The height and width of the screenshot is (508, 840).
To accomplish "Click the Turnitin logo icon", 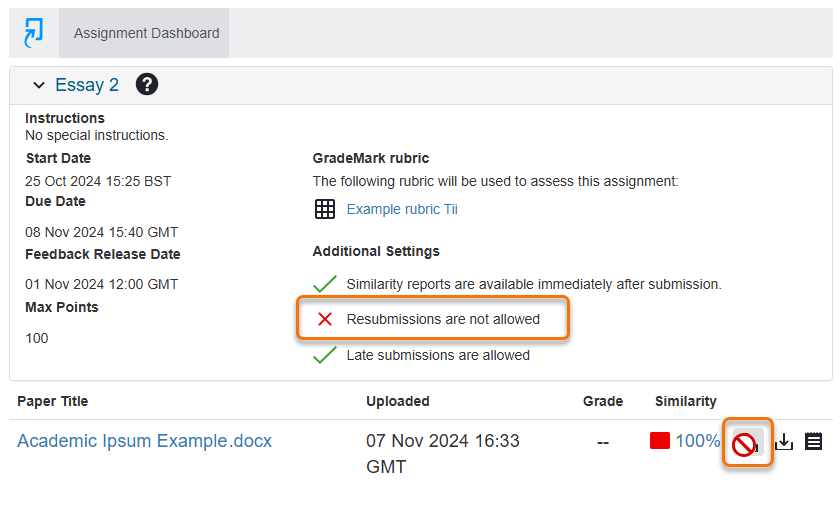I will click(34, 33).
